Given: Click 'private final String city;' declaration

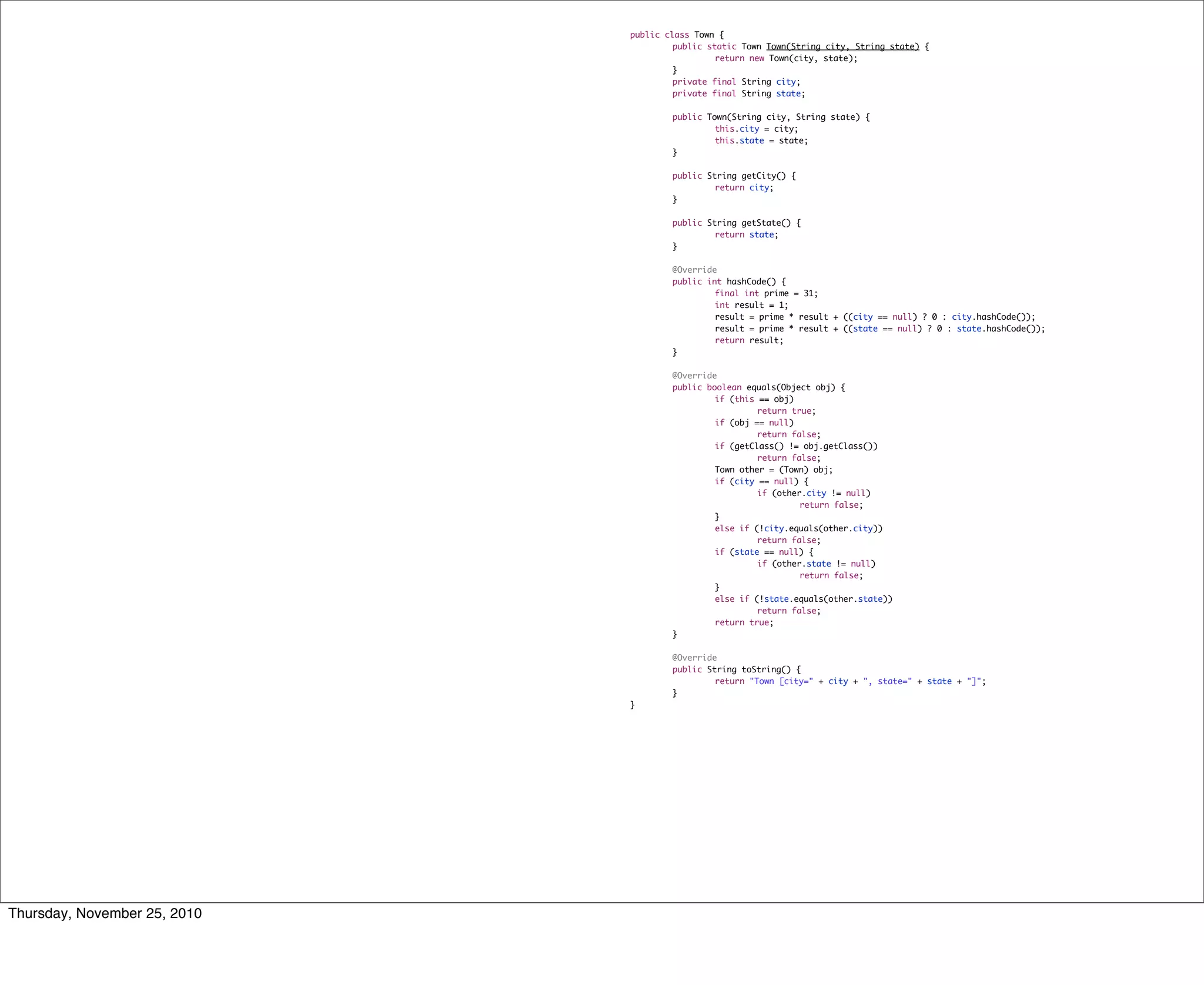Looking at the screenshot, I should [x=736, y=82].
